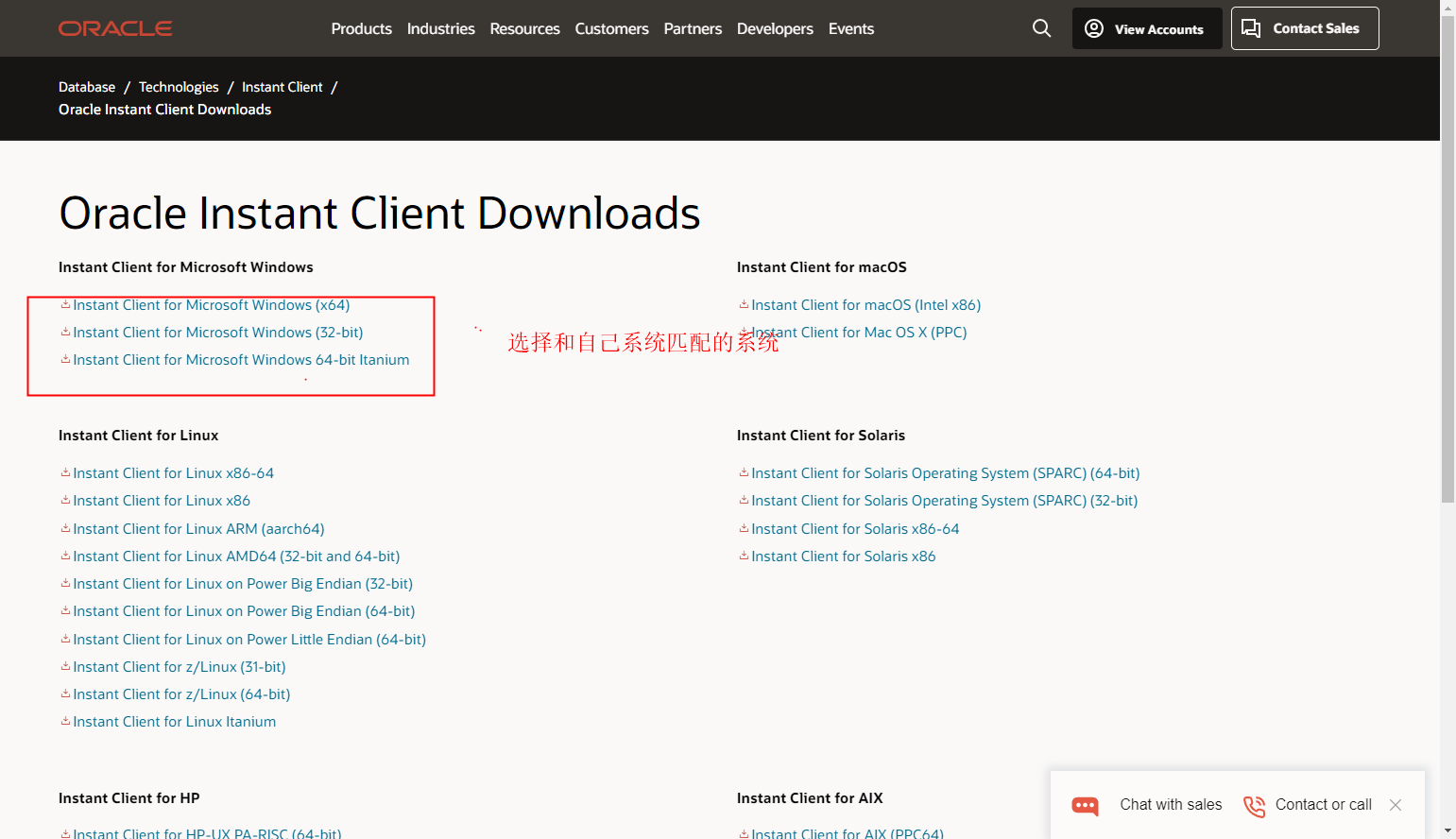This screenshot has width=1456, height=839.
Task: Click download icon beside Solaris x86-64 link
Action: [x=744, y=528]
